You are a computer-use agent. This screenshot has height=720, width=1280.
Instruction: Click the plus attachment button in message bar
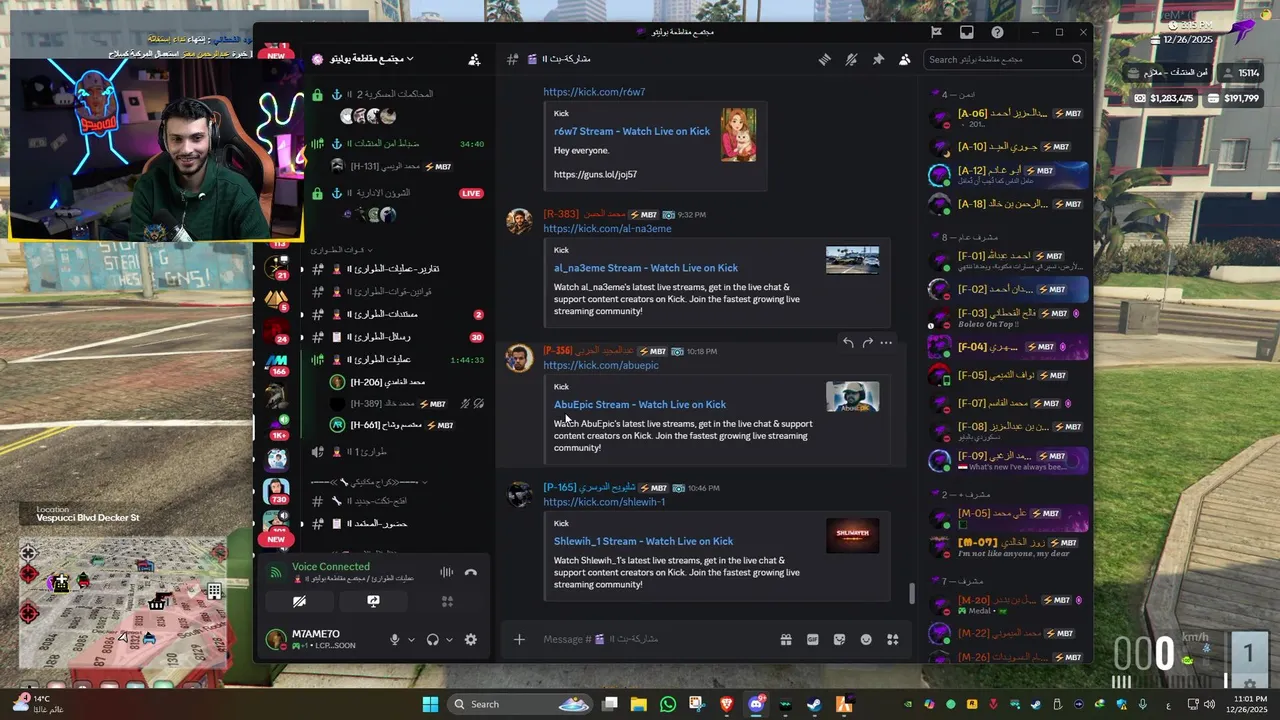(519, 639)
